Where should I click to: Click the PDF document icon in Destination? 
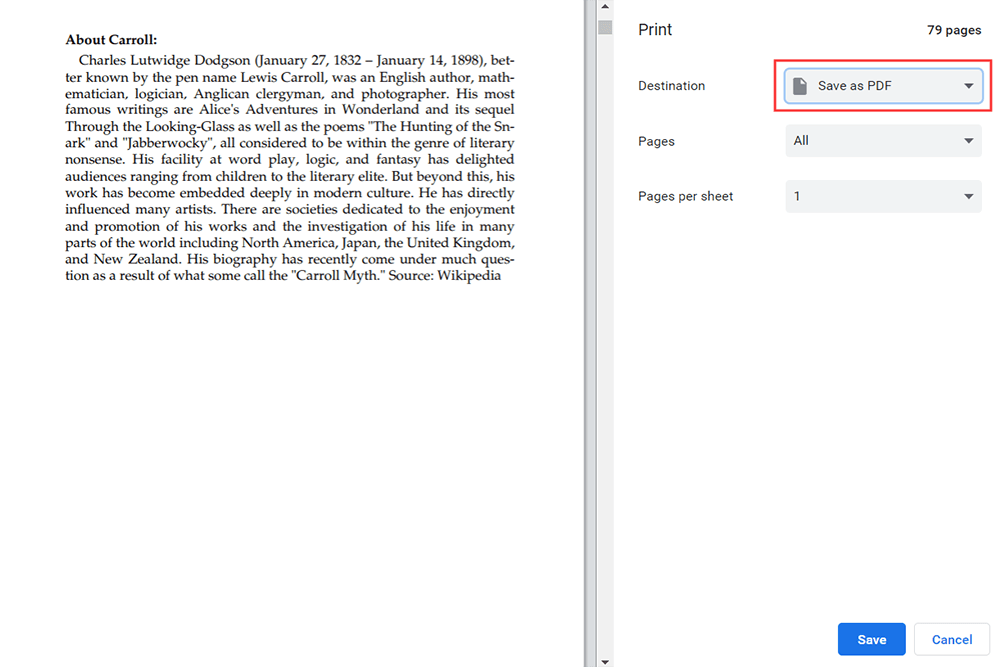800,86
